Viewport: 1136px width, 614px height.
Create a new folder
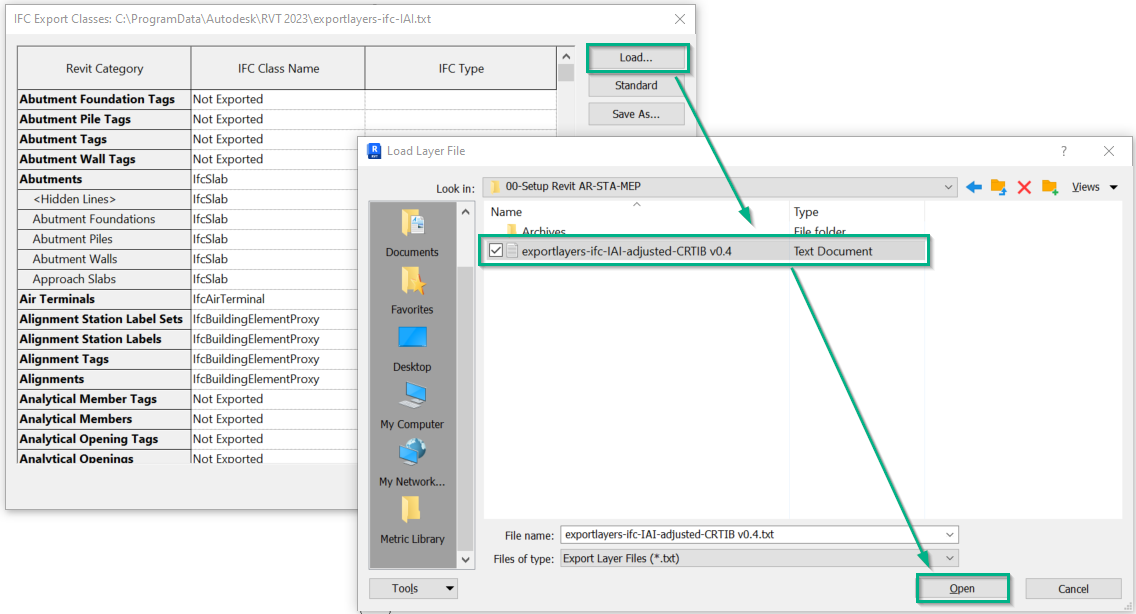tap(1049, 187)
